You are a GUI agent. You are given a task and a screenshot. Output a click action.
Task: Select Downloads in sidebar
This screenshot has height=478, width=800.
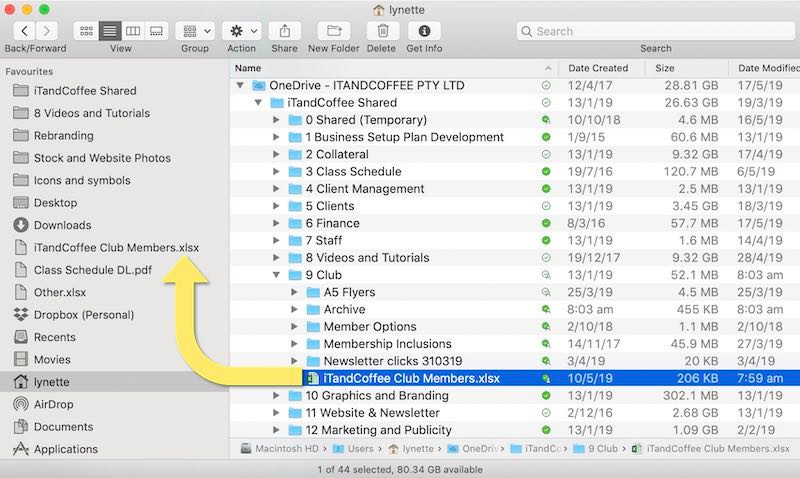[x=62, y=225]
